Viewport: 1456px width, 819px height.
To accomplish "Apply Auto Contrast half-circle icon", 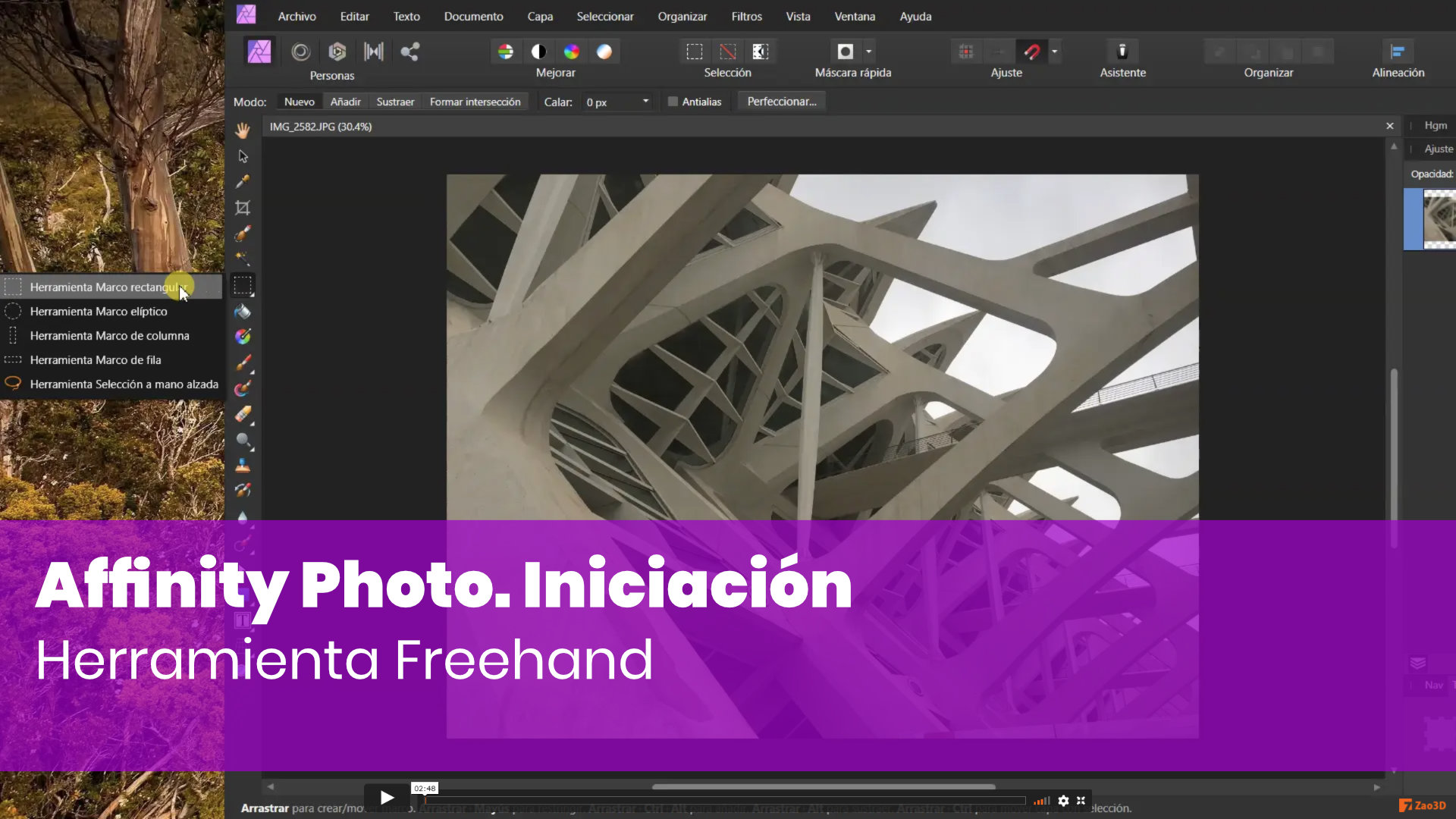I will (x=539, y=52).
